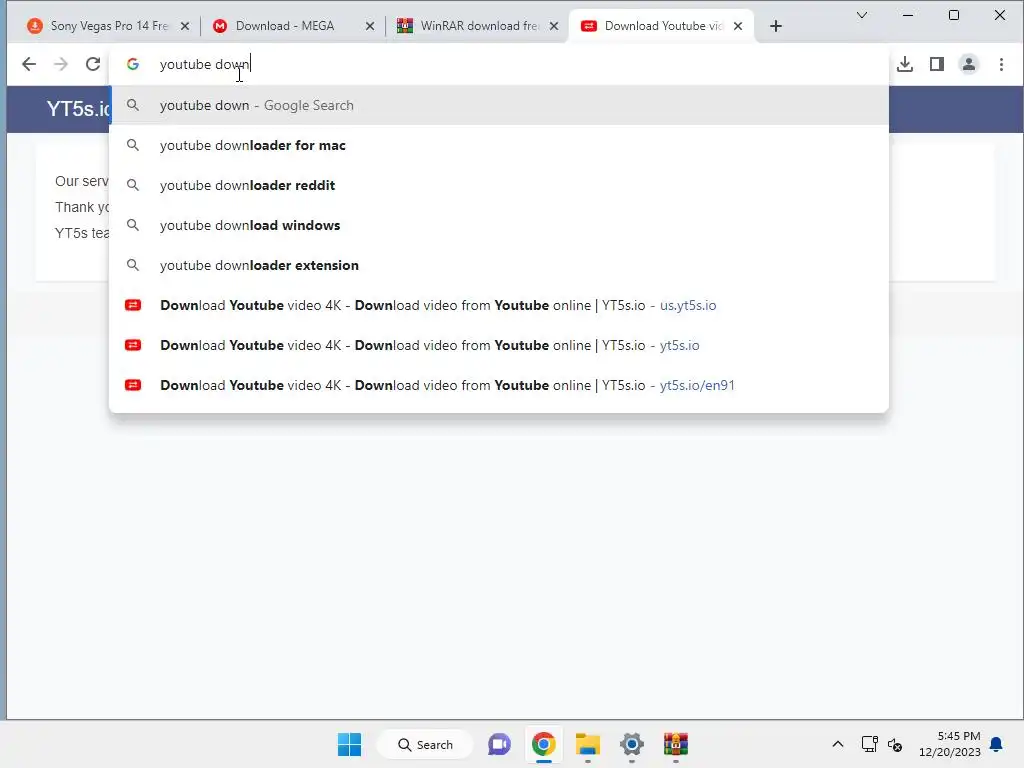Open the Chat app in the taskbar
The width and height of the screenshot is (1024, 768).
[x=500, y=744]
